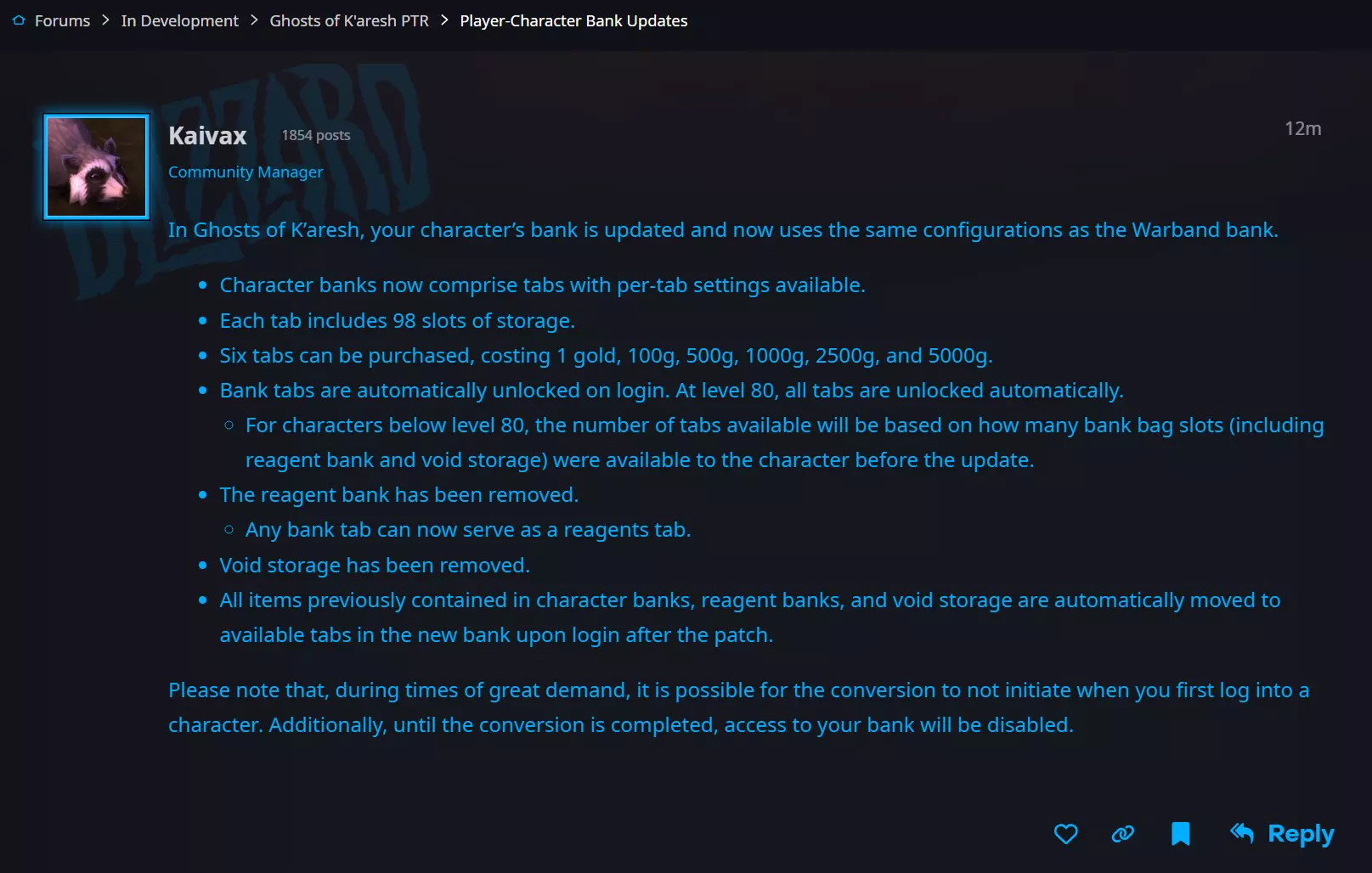Click the home icon in the breadcrumb
The width and height of the screenshot is (1372, 873).
pos(19,20)
